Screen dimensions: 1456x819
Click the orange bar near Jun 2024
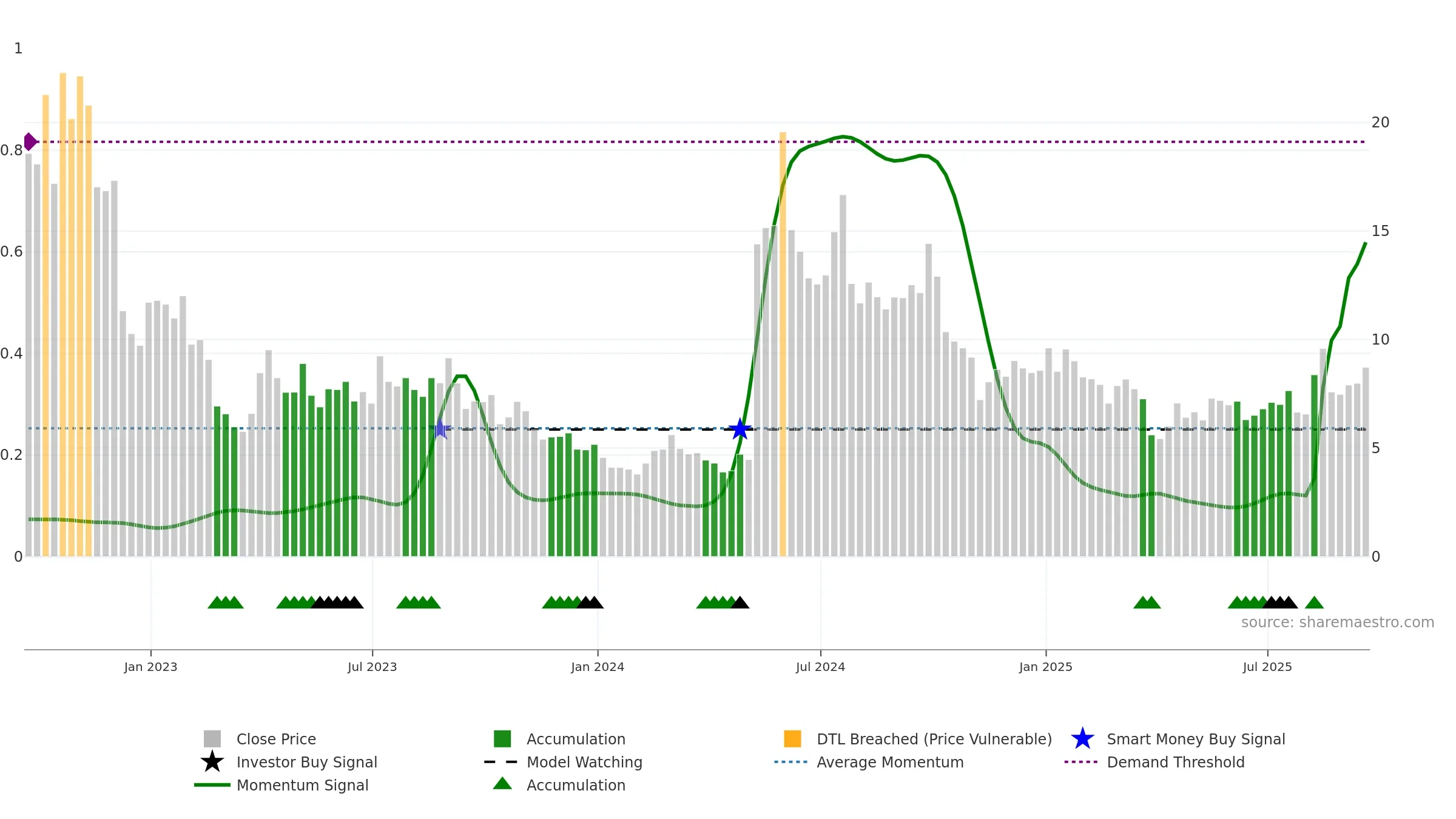coord(783,345)
